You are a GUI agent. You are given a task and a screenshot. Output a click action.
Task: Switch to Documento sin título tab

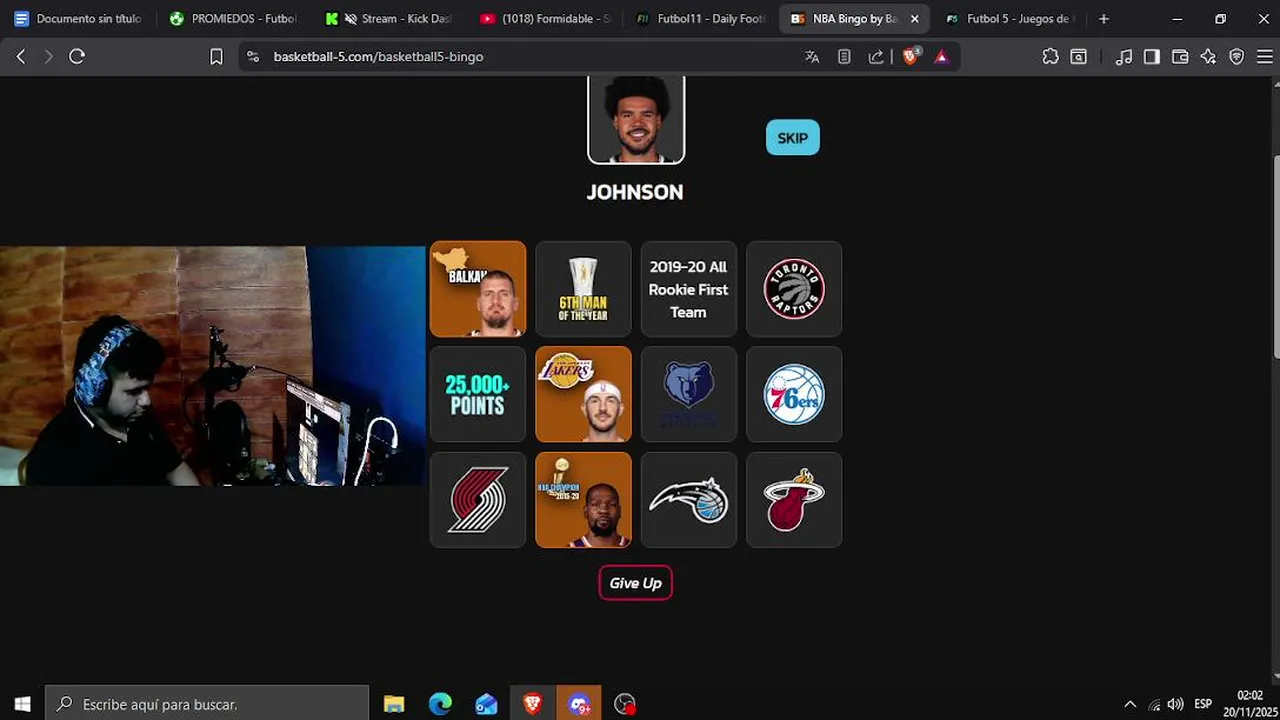click(78, 19)
